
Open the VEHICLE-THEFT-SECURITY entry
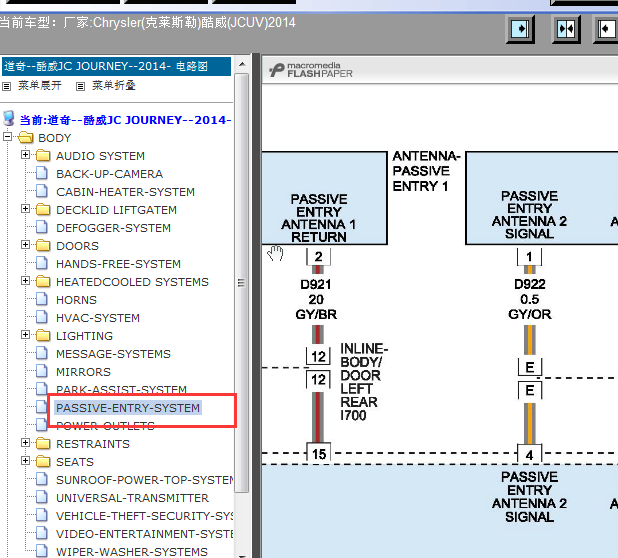tap(145, 516)
